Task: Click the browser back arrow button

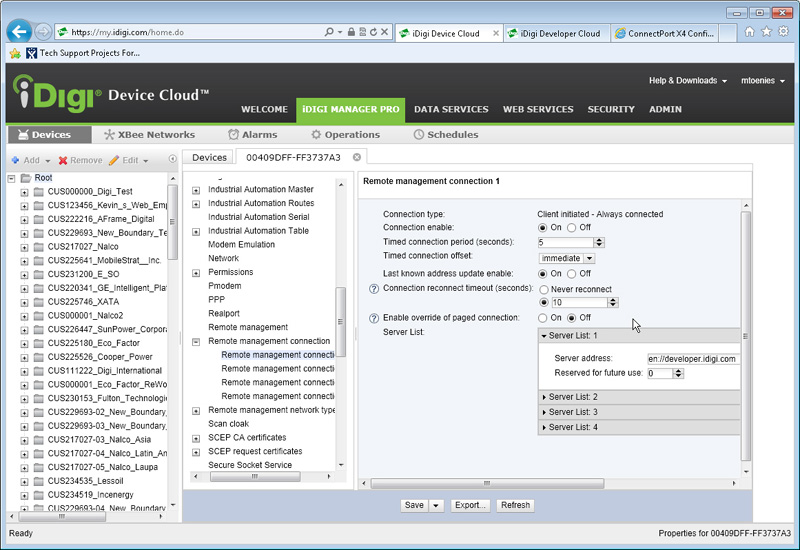Action: click(x=17, y=32)
